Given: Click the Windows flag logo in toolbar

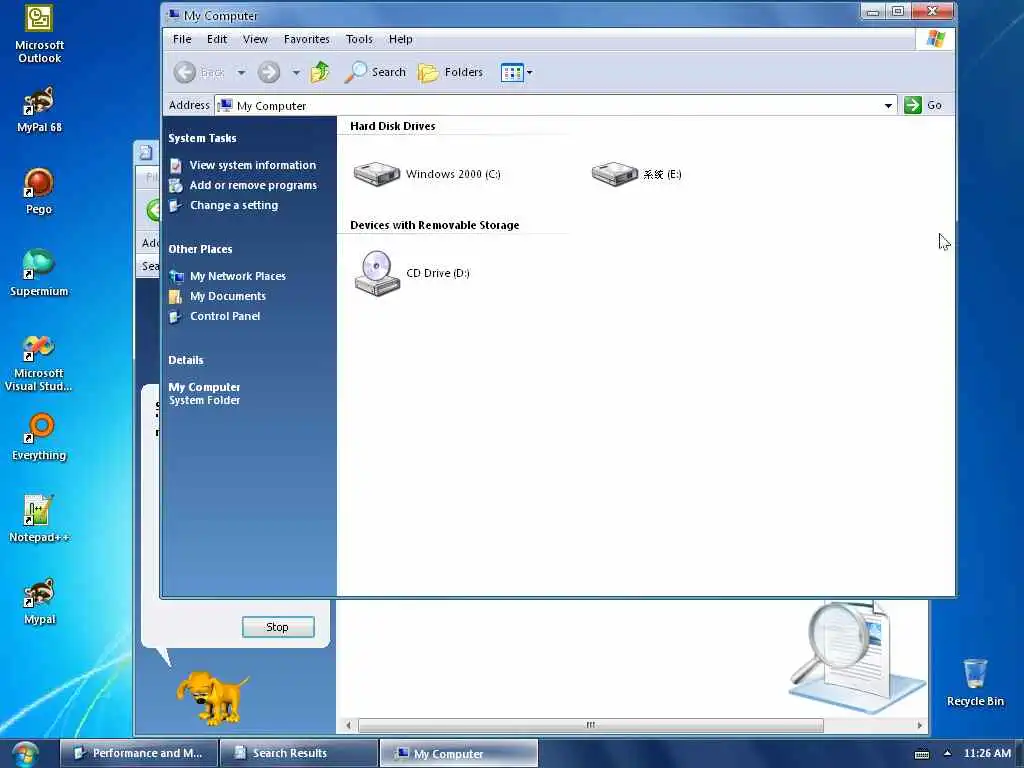Looking at the screenshot, I should coord(935,39).
